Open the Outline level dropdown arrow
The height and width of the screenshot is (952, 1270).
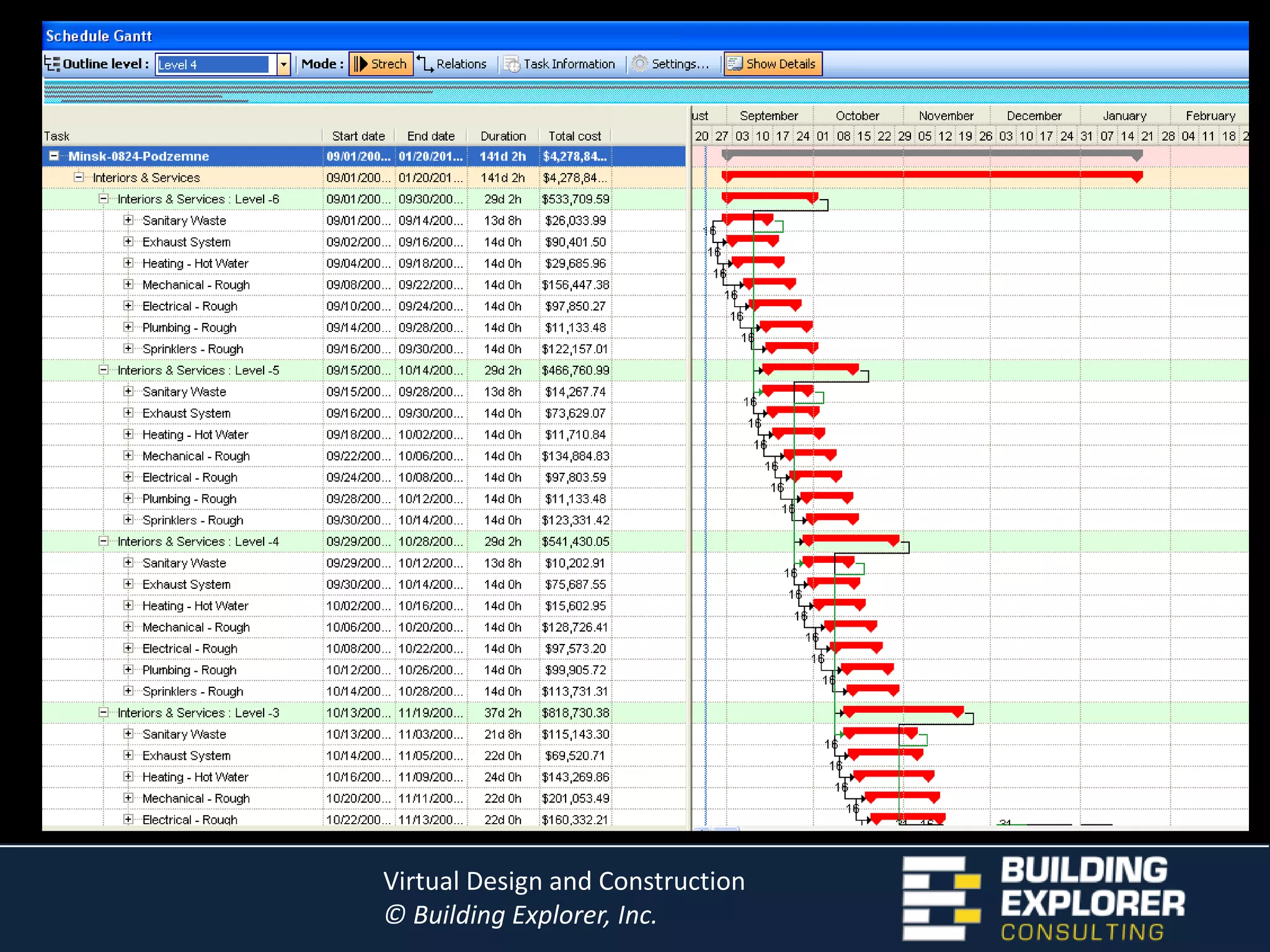coord(283,64)
